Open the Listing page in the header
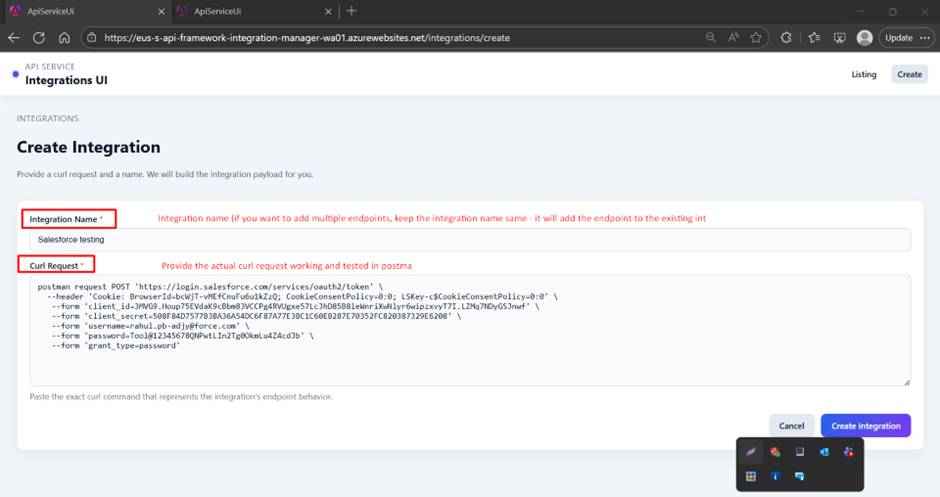The image size is (940, 497). click(864, 74)
